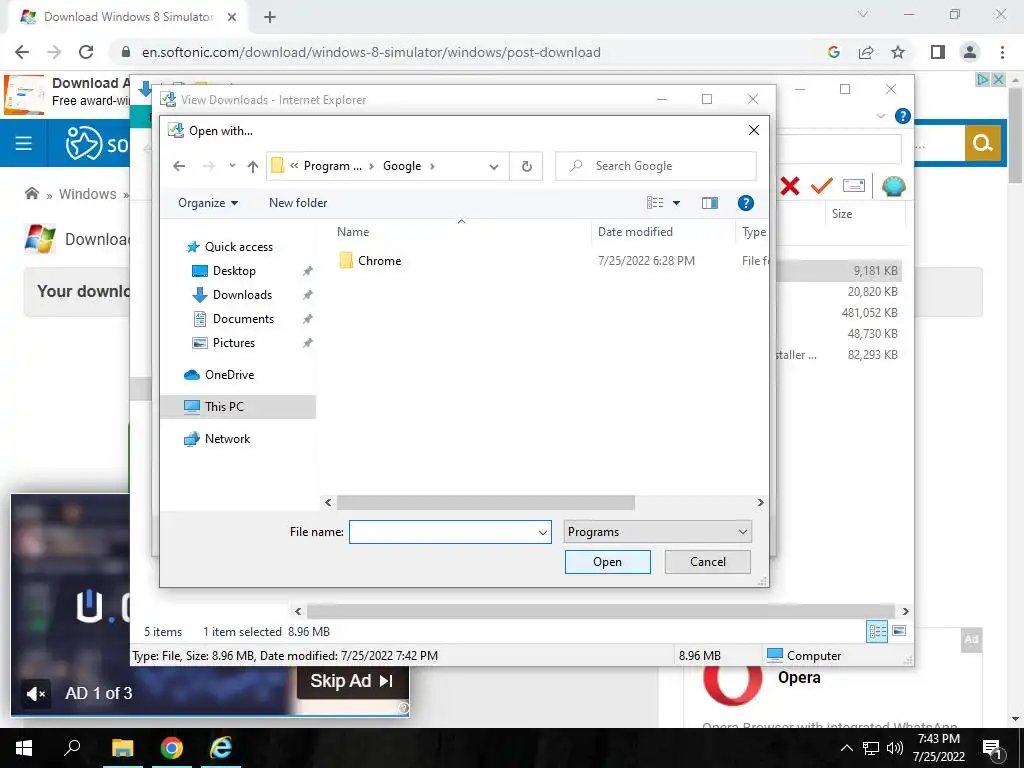The height and width of the screenshot is (768, 1024).
Task: Open notification center in taskbar
Action: (x=993, y=748)
